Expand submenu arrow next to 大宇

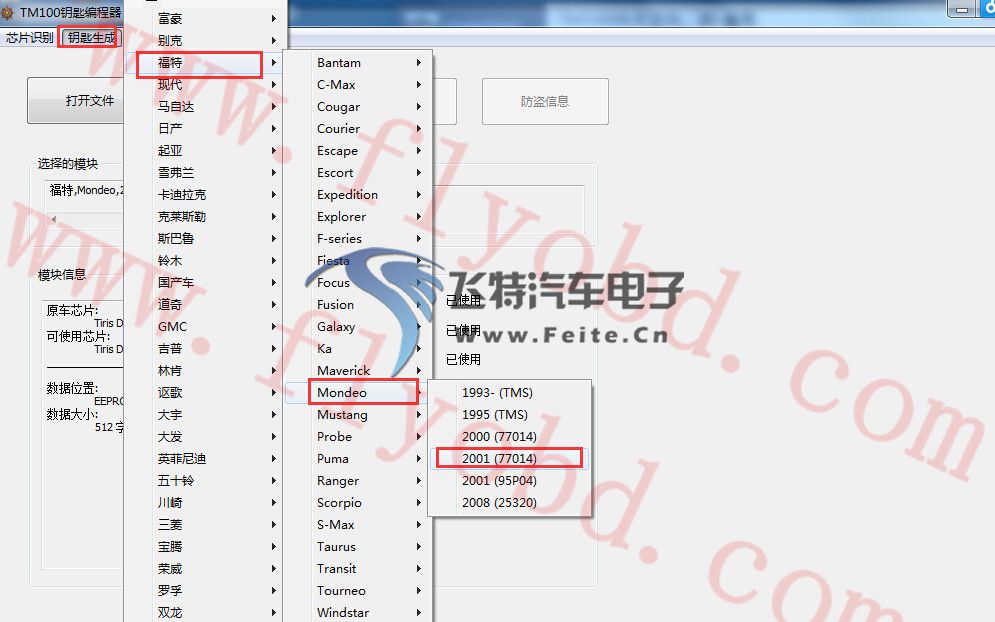point(273,414)
